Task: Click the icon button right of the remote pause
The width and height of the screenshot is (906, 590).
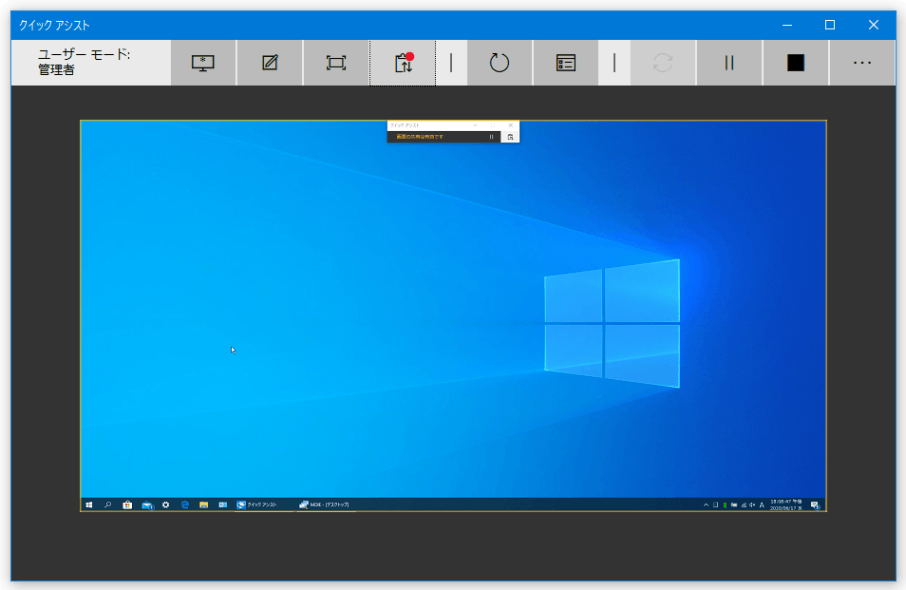Action: point(510,137)
